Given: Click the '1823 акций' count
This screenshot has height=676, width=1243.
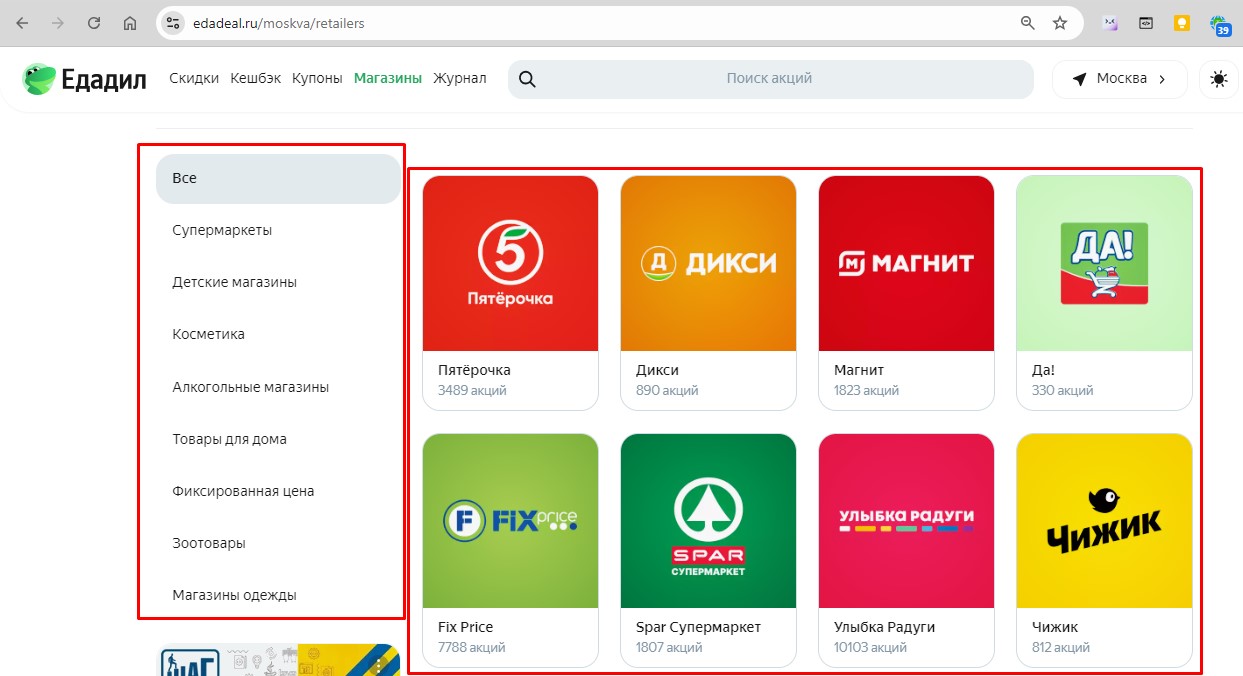Looking at the screenshot, I should pyautogui.click(x=866, y=390).
